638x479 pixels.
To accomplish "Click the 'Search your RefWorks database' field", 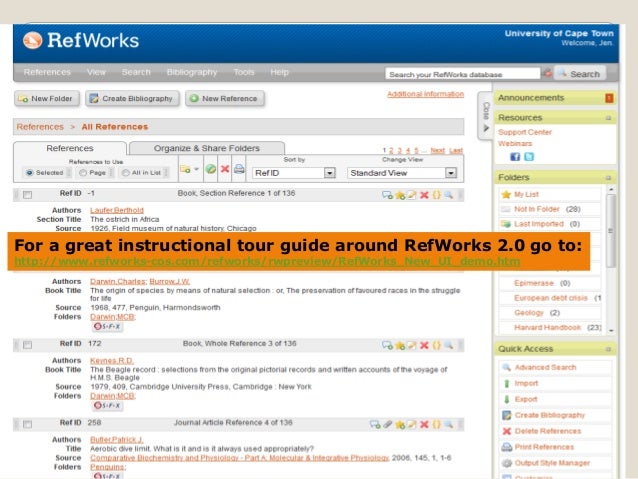I will pos(462,74).
